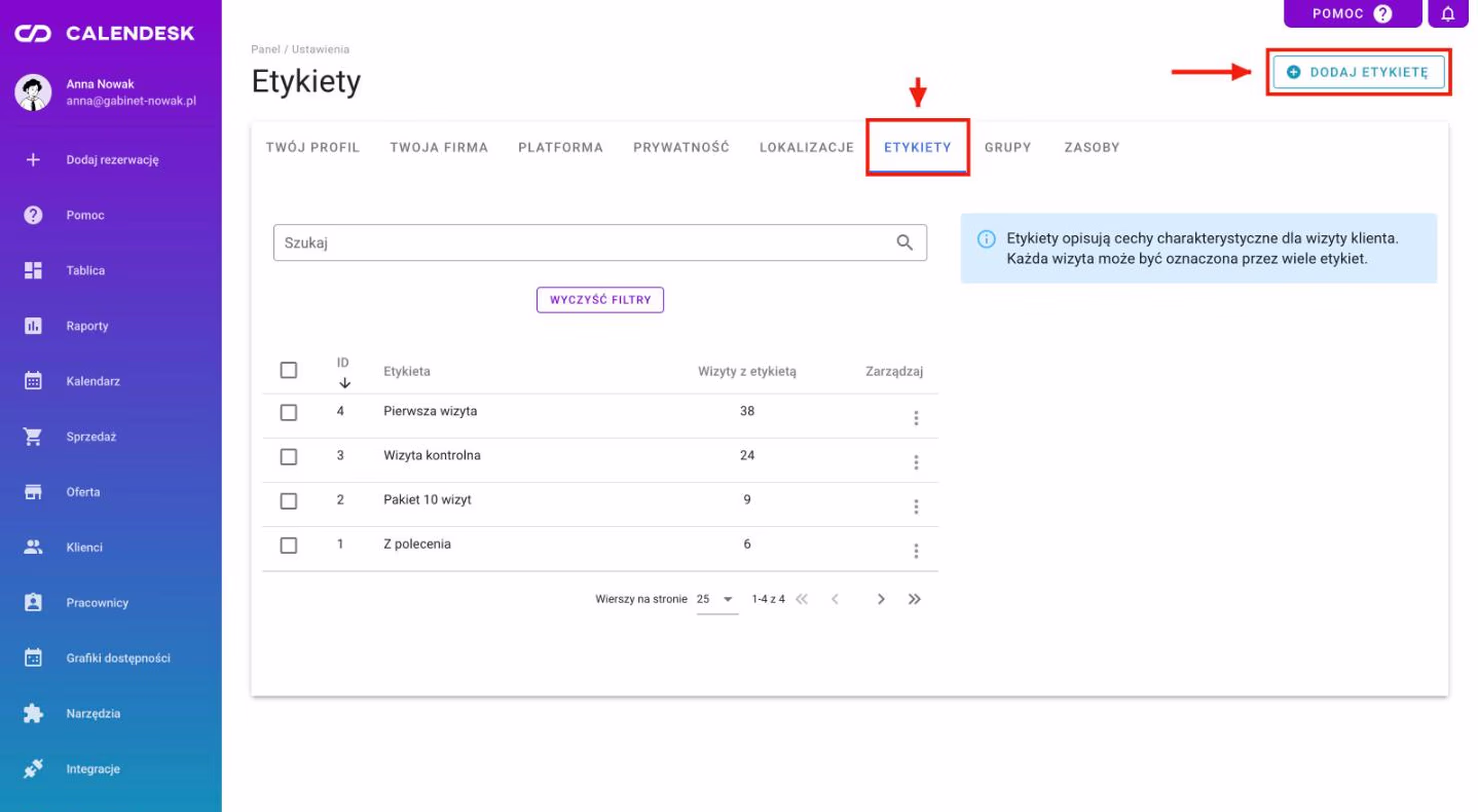Screen dimensions: 1478x812
Task: Open Integracje plug icon
Action: click(33, 769)
